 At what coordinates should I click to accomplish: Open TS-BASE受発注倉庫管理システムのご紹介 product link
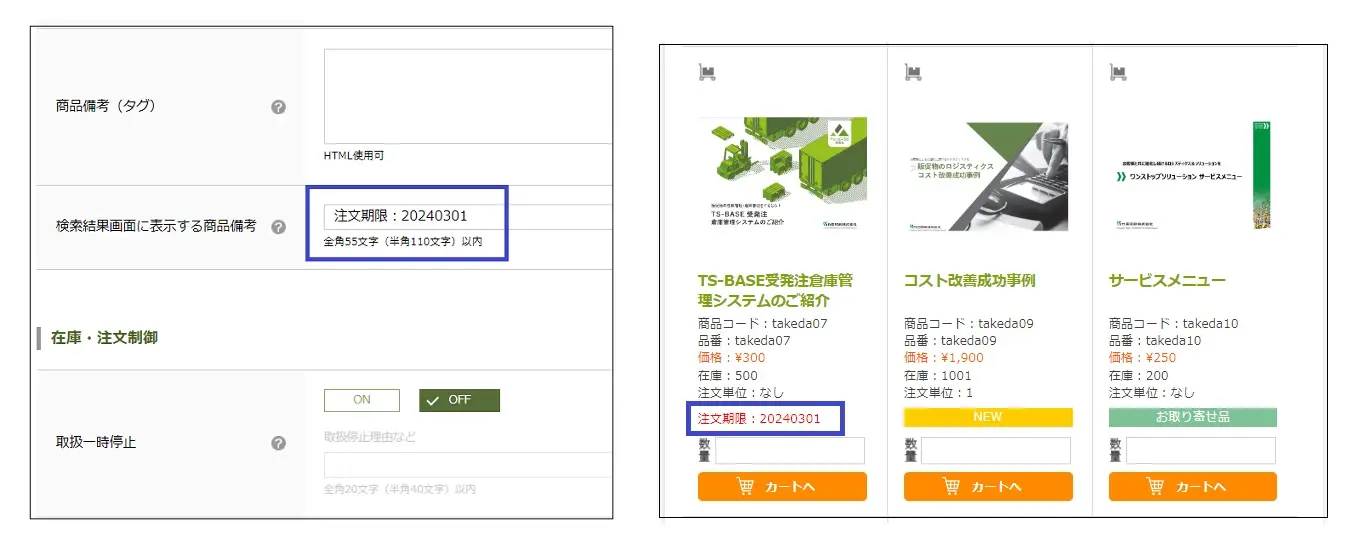776,290
